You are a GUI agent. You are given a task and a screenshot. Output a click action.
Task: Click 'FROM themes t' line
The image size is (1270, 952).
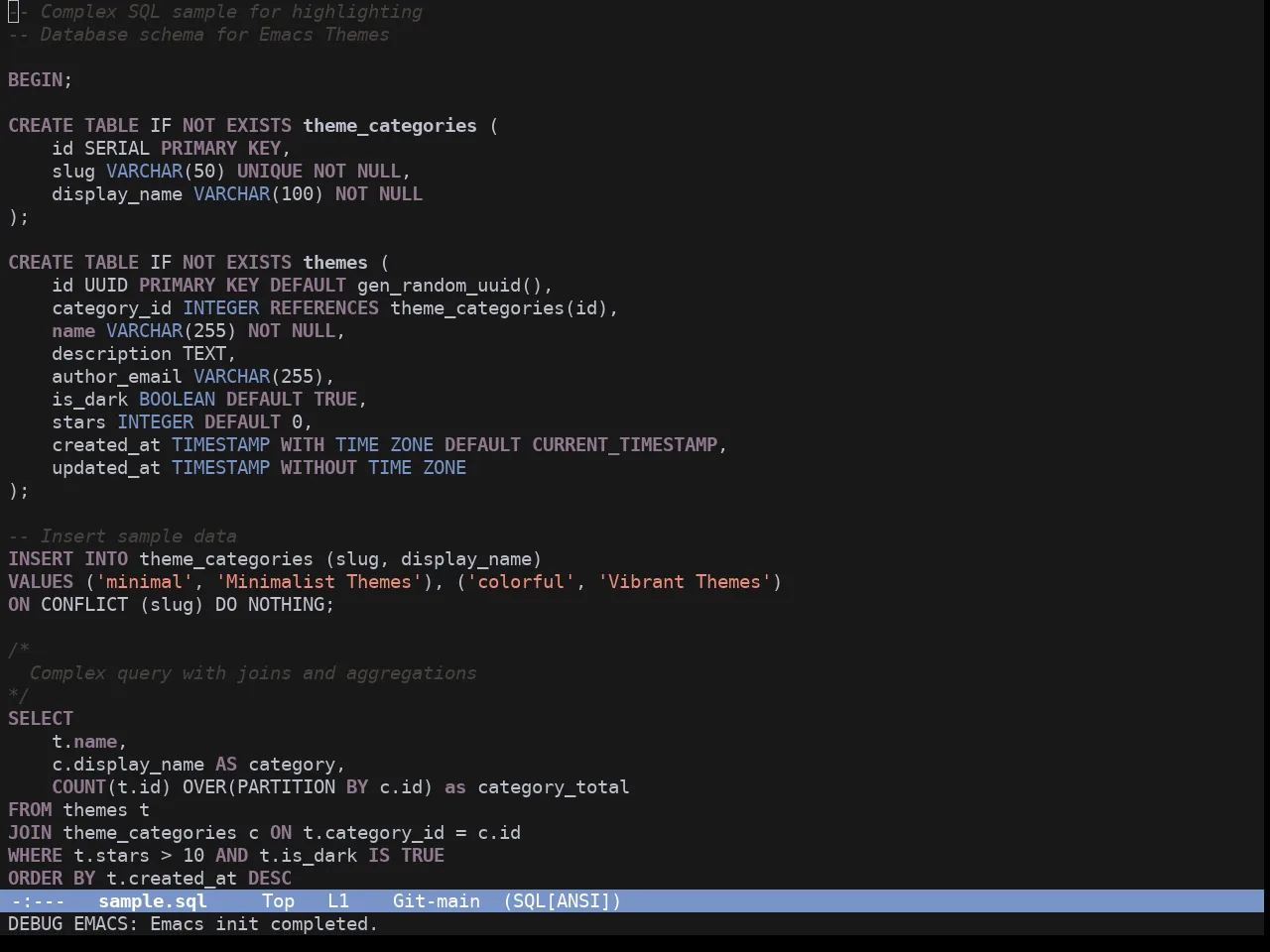79,810
